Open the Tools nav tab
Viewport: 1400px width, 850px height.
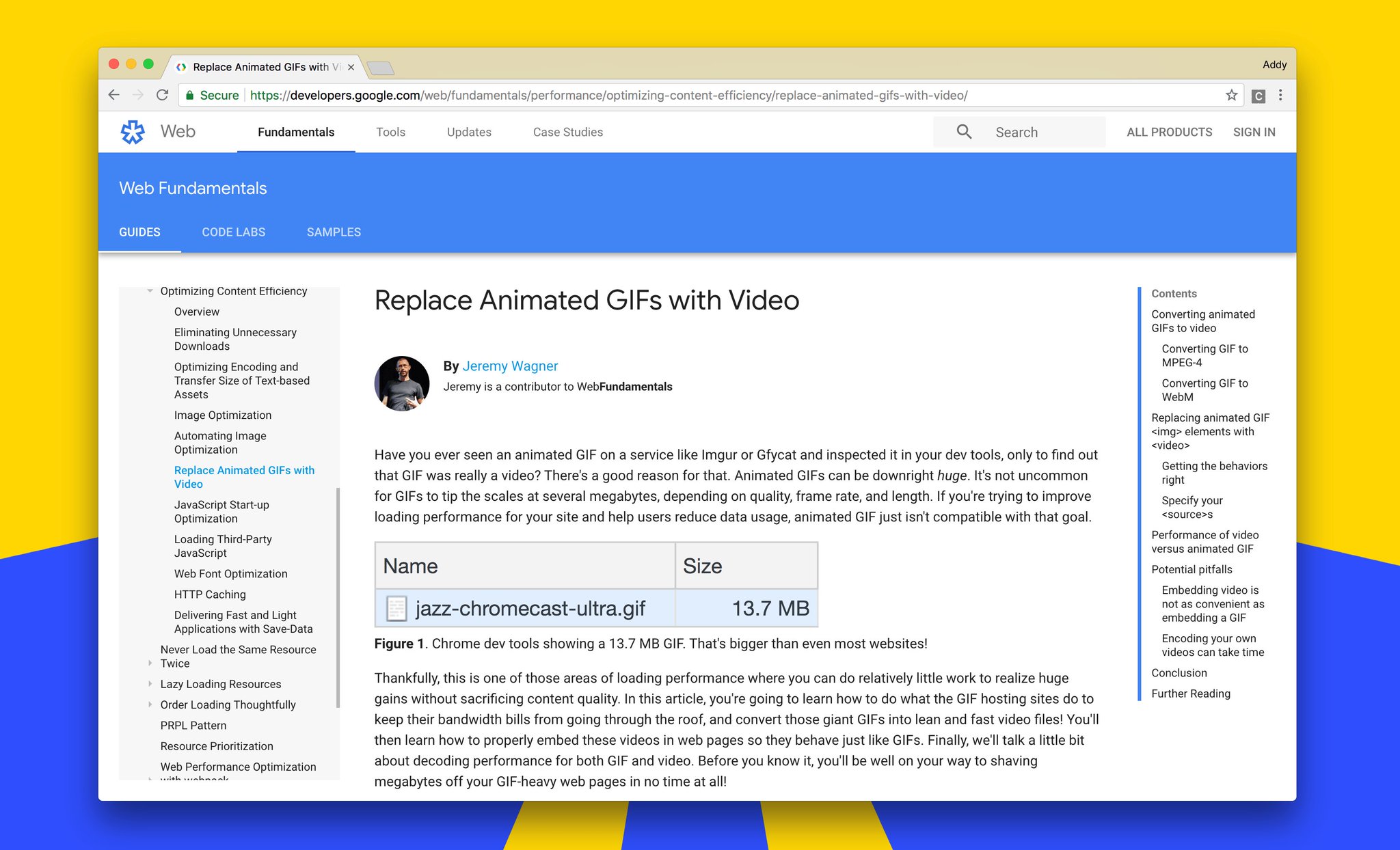point(390,132)
